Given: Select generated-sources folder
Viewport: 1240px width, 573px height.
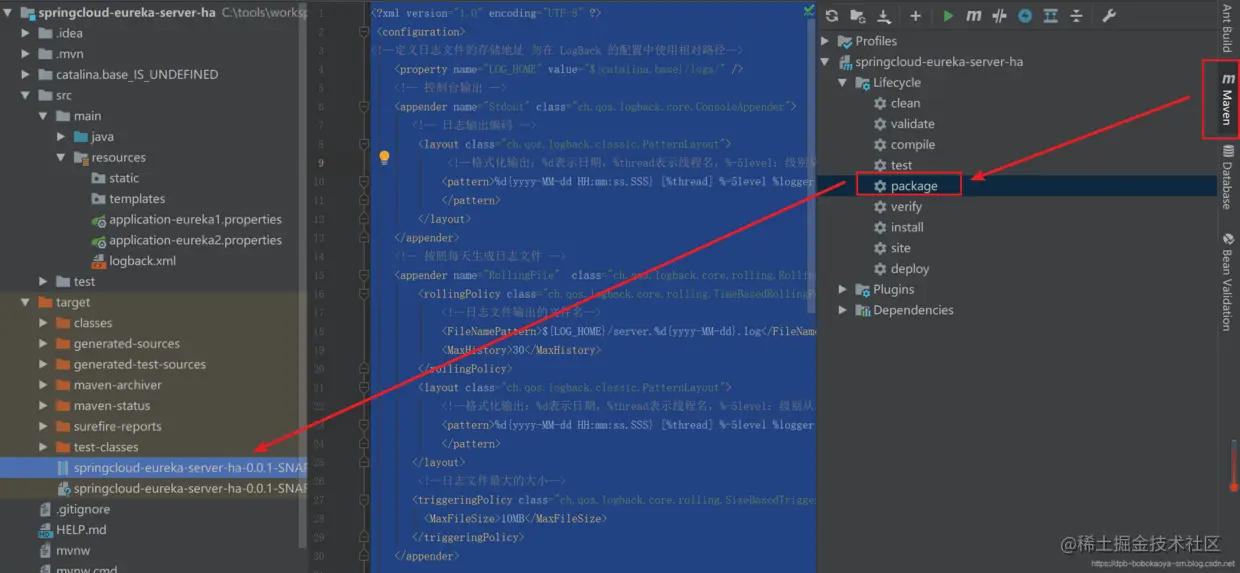Looking at the screenshot, I should coord(118,344).
